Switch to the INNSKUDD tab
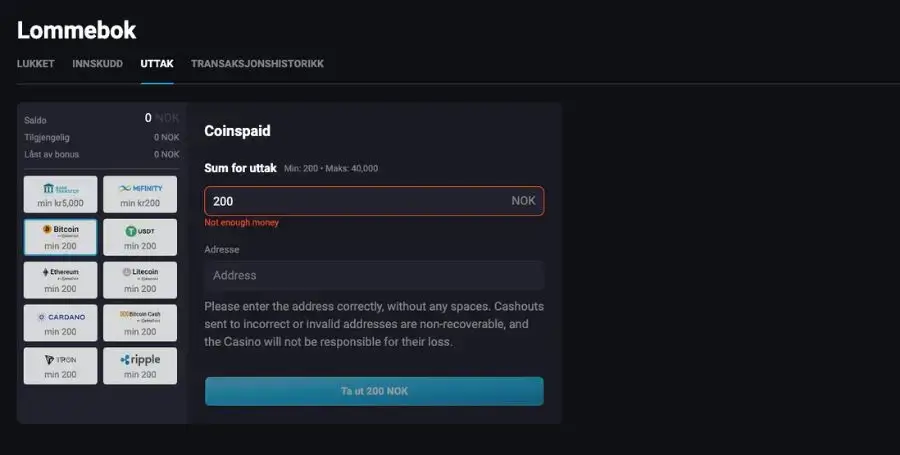Screen dimensions: 900x455 (x=98, y=64)
